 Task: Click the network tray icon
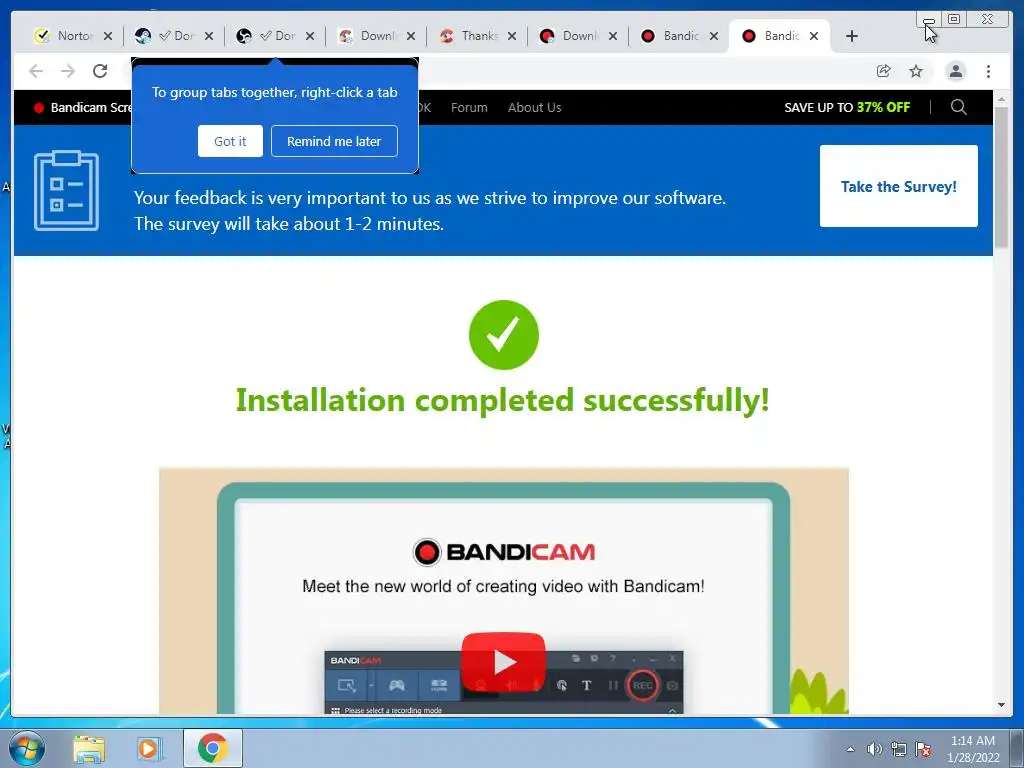(x=899, y=749)
